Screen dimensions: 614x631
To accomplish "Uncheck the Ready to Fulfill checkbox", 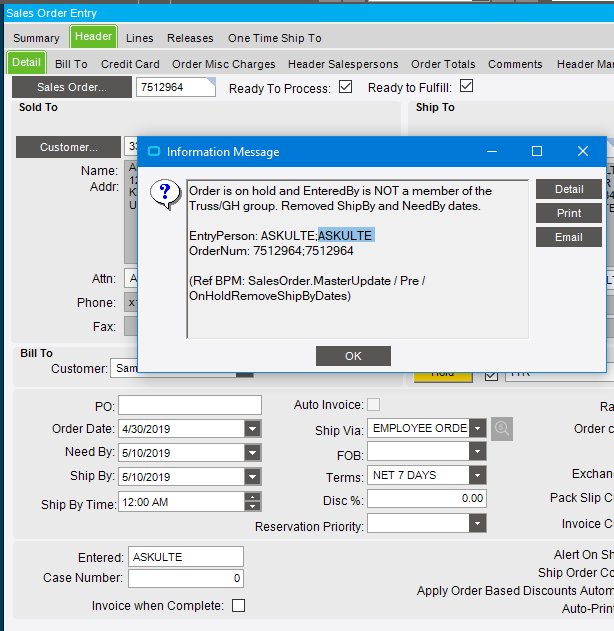I will pyautogui.click(x=465, y=88).
